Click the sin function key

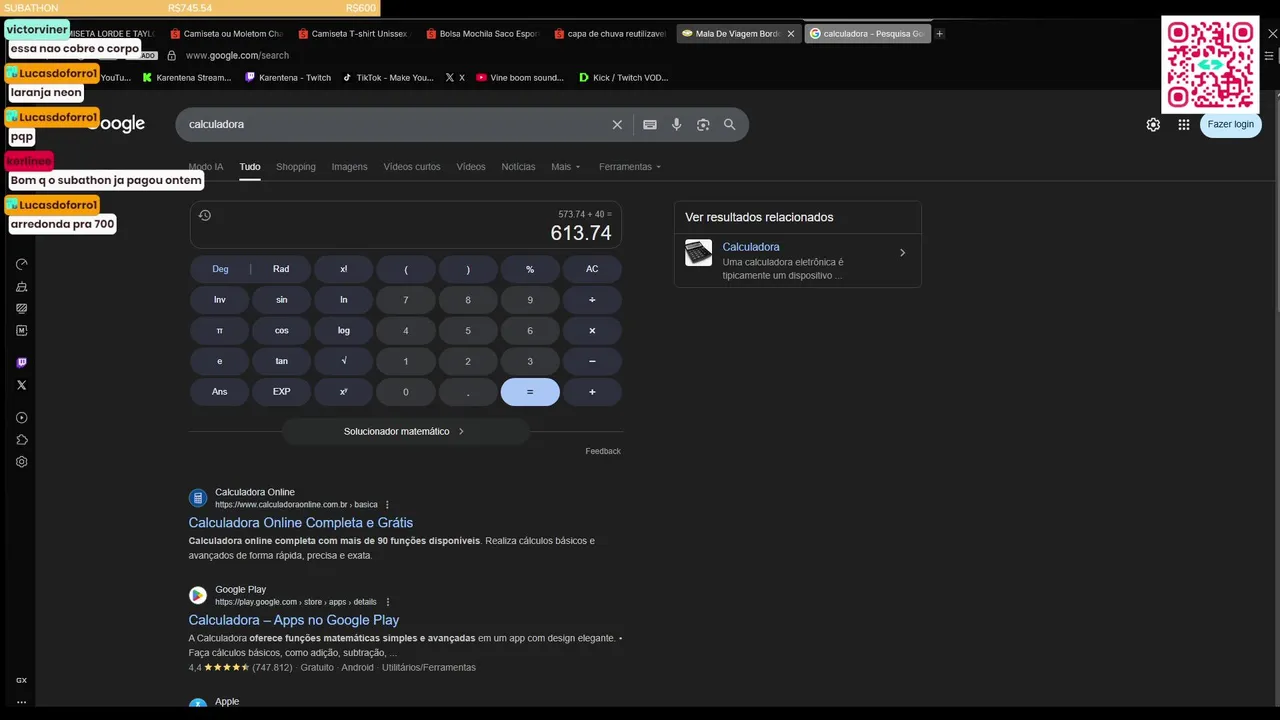click(281, 300)
